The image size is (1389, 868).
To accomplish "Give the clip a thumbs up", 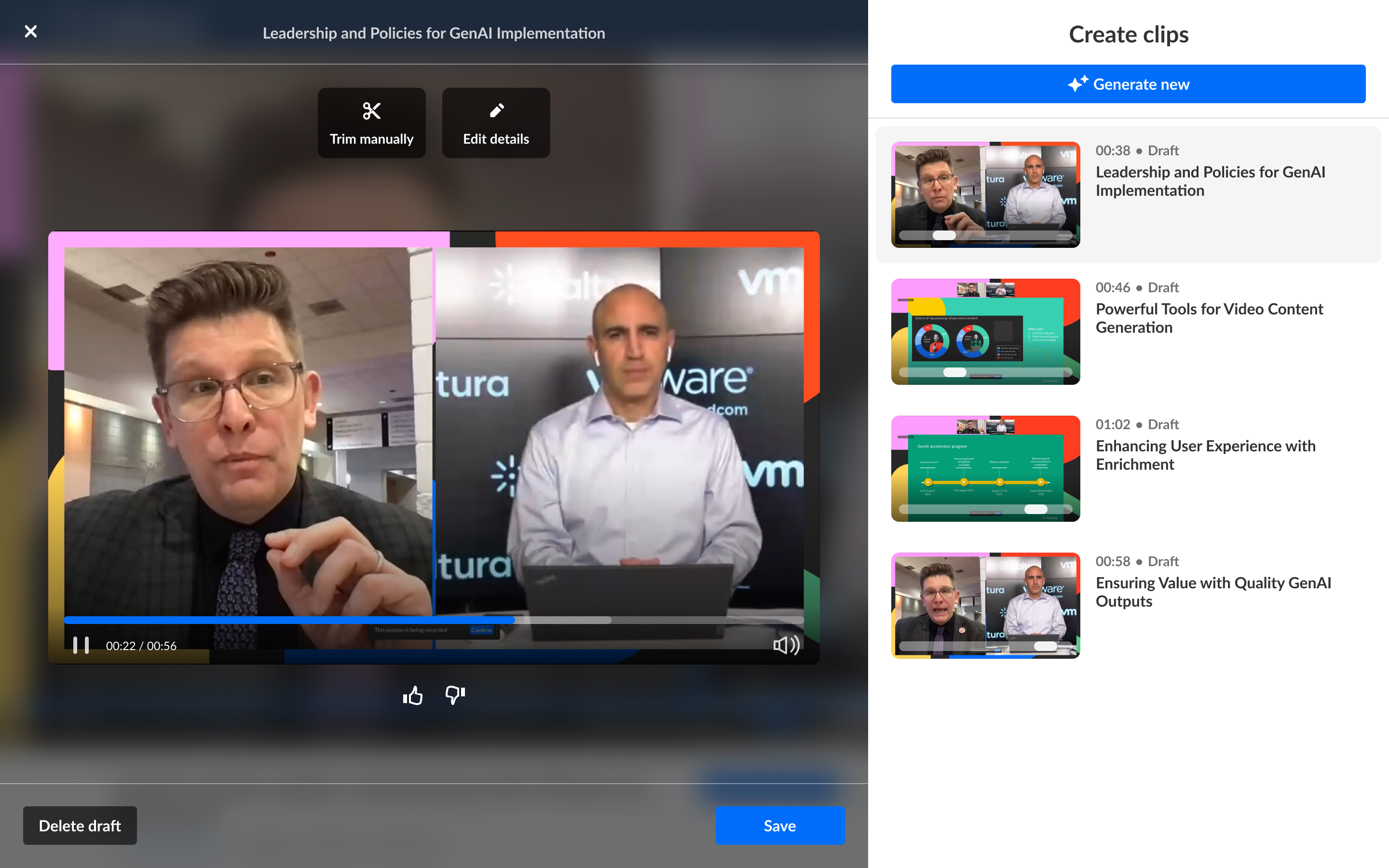I will 413,696.
